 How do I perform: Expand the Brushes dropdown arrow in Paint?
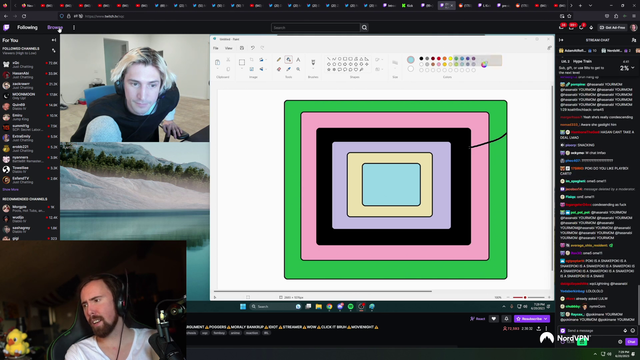coord(313,69)
